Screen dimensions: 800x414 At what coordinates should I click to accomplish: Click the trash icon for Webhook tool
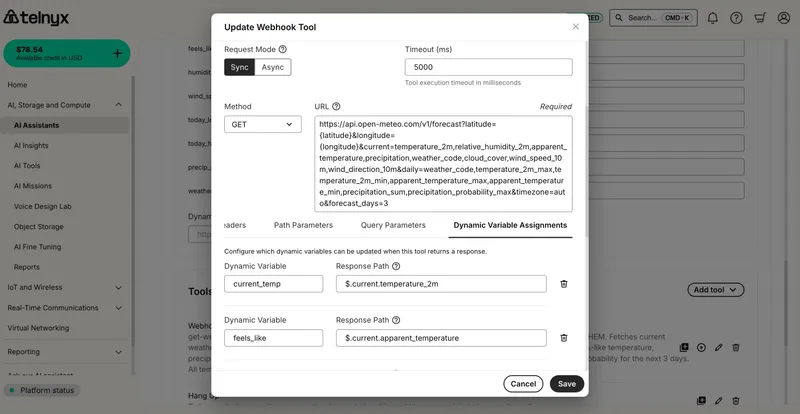[x=736, y=347]
